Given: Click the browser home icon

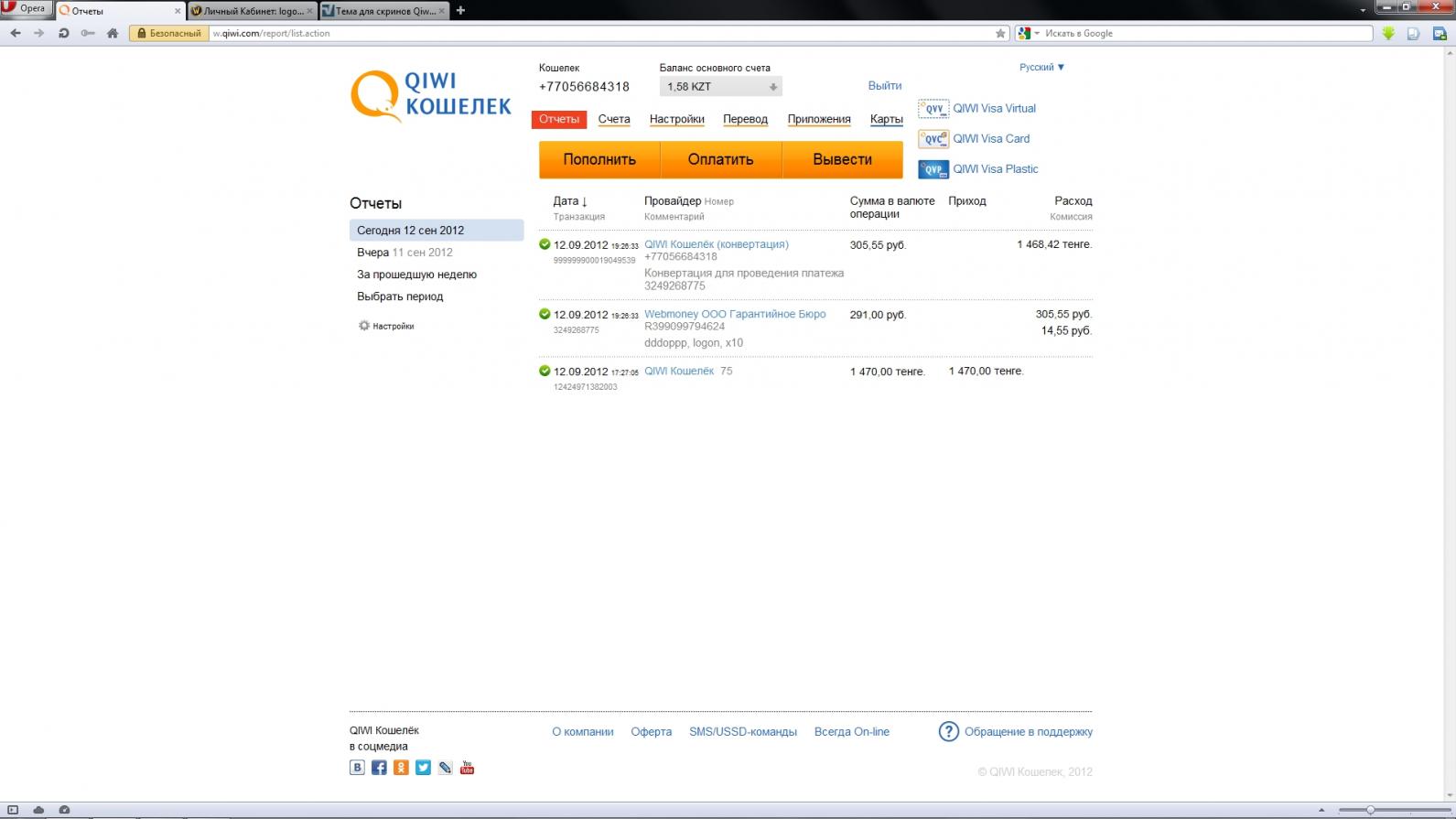Looking at the screenshot, I should pyautogui.click(x=113, y=33).
